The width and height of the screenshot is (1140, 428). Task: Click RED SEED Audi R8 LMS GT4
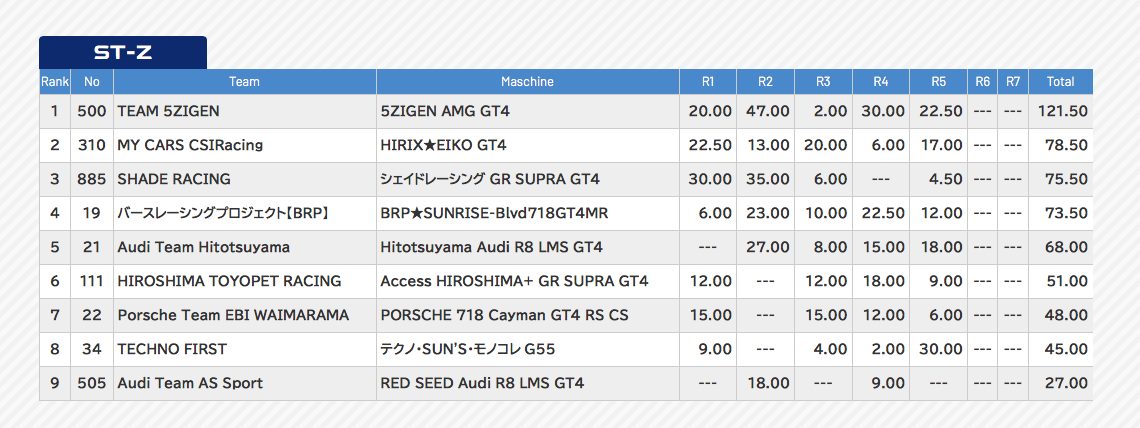482,383
